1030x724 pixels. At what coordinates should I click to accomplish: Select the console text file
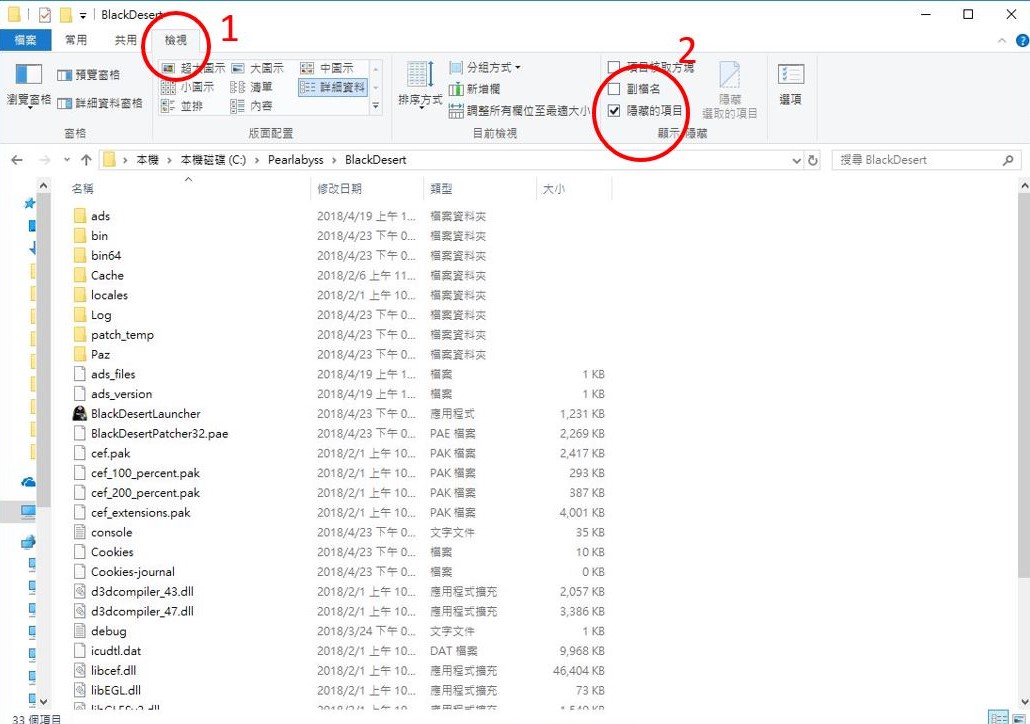tap(111, 532)
